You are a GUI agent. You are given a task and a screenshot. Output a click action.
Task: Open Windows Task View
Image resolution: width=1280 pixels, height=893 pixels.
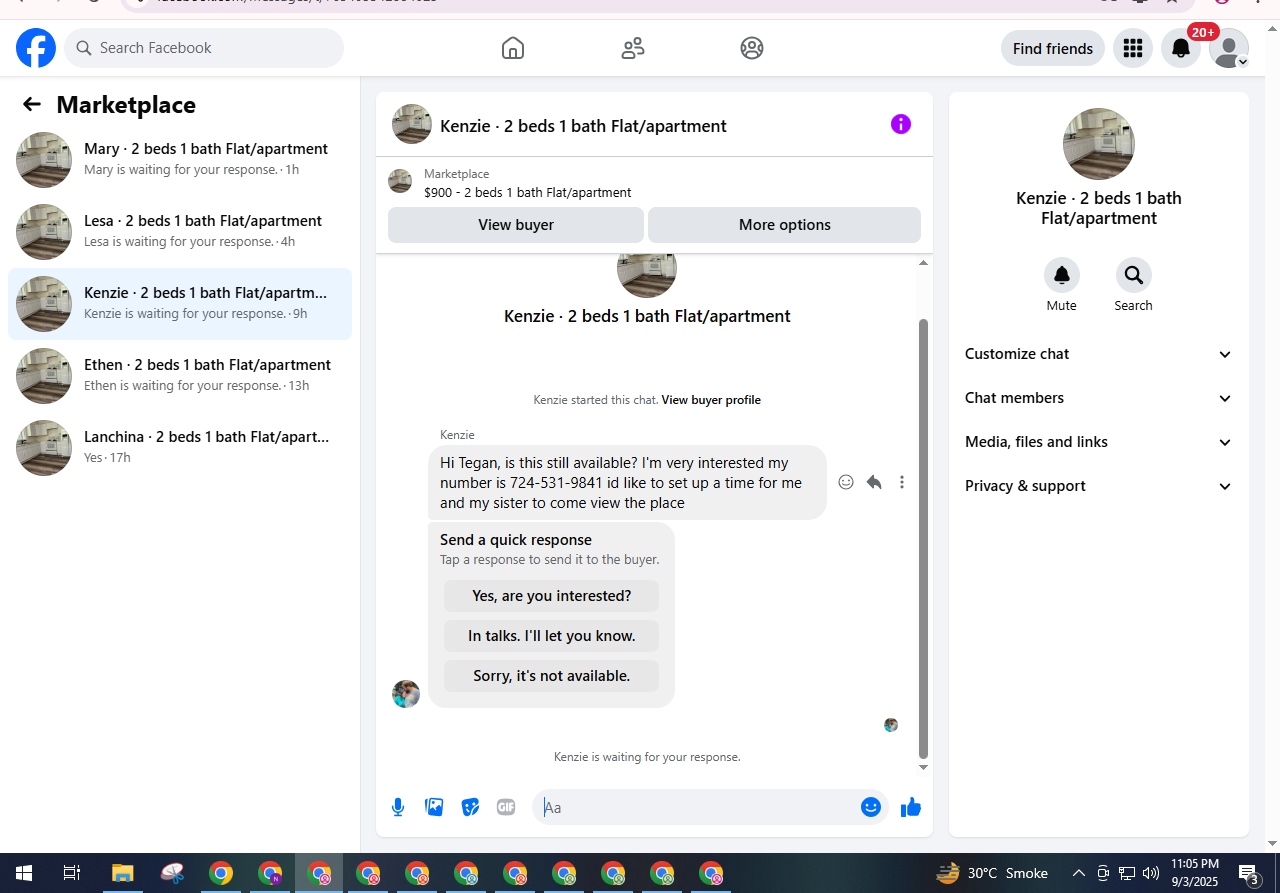tap(72, 873)
